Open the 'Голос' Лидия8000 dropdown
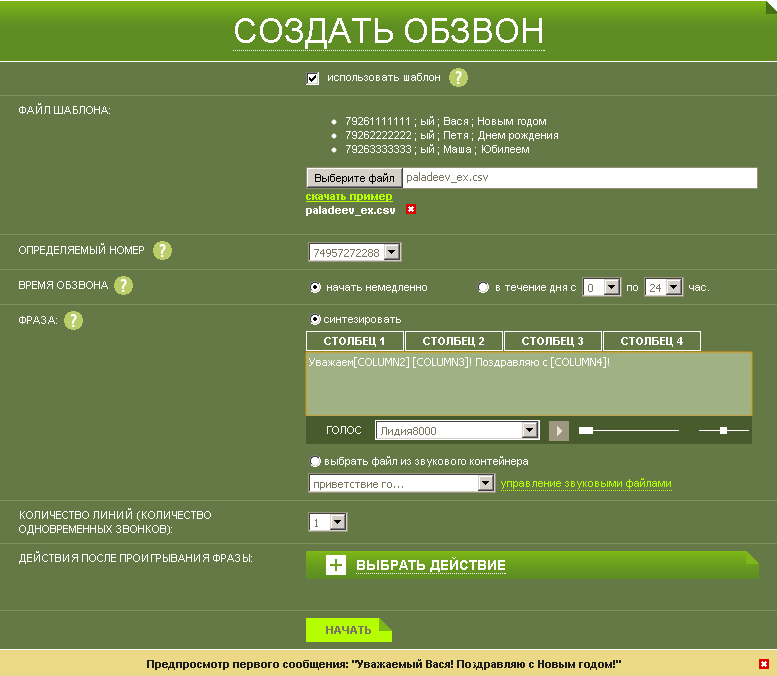The image size is (777, 676). pyautogui.click(x=530, y=431)
